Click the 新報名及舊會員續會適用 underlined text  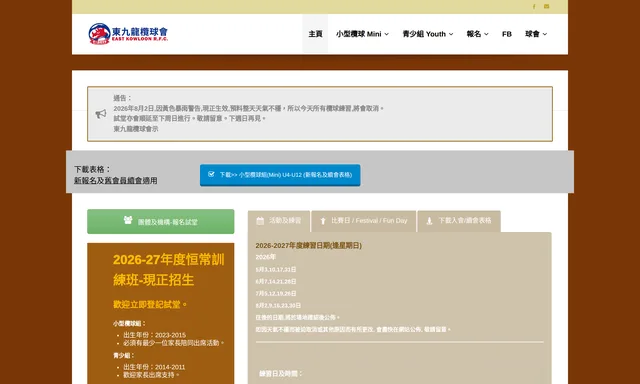(x=116, y=180)
